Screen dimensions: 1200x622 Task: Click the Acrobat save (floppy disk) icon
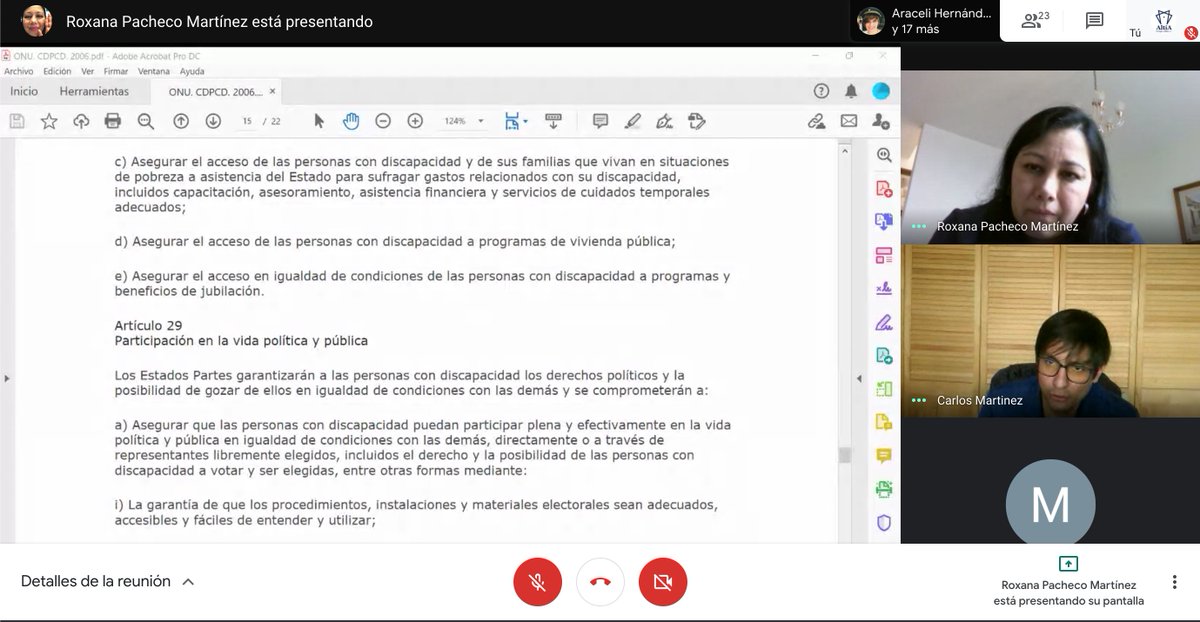click(x=17, y=121)
